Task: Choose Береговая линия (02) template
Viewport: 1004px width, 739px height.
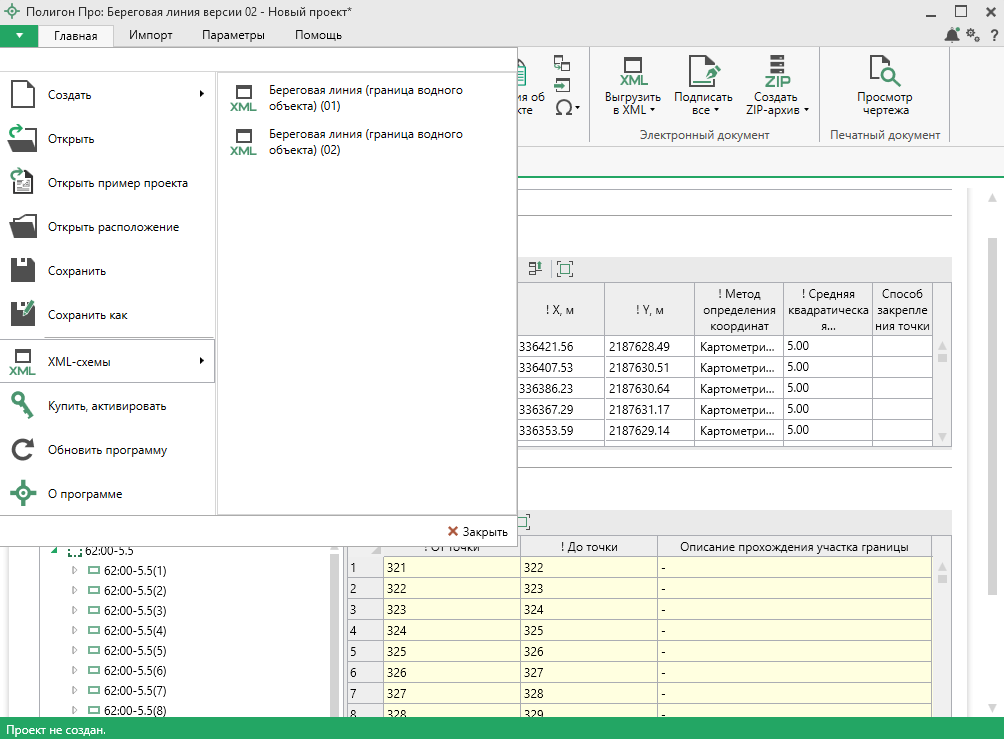Action: coord(365,142)
